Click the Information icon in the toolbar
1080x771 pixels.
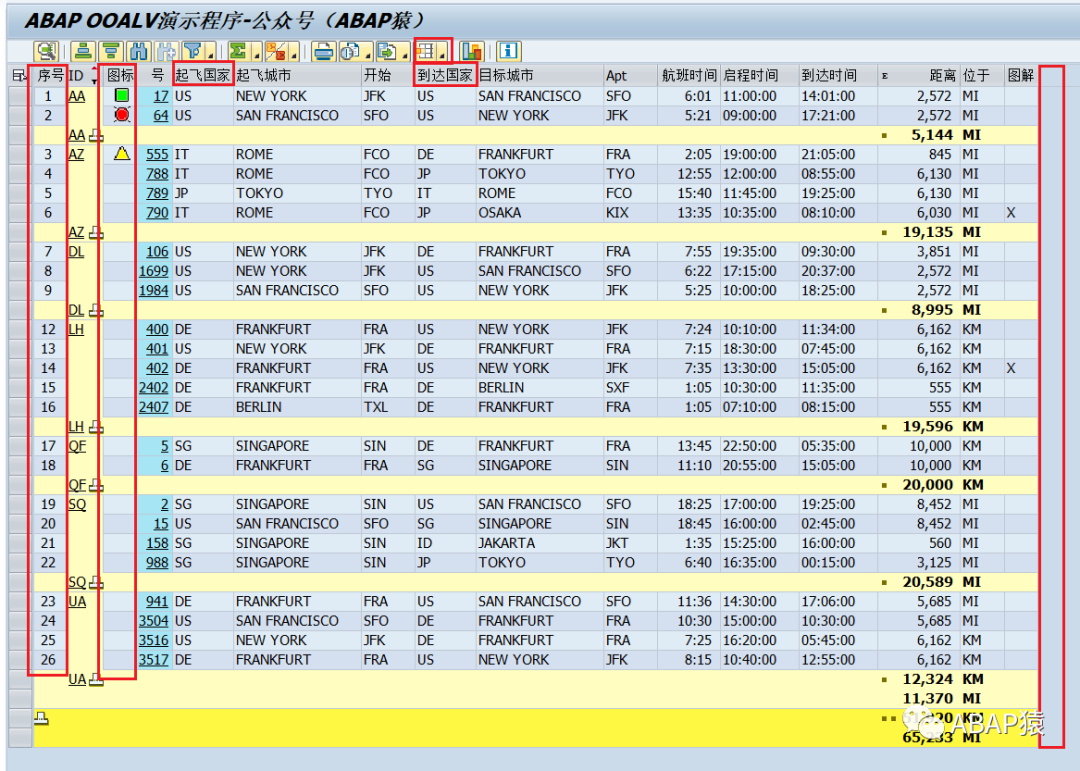click(x=508, y=51)
